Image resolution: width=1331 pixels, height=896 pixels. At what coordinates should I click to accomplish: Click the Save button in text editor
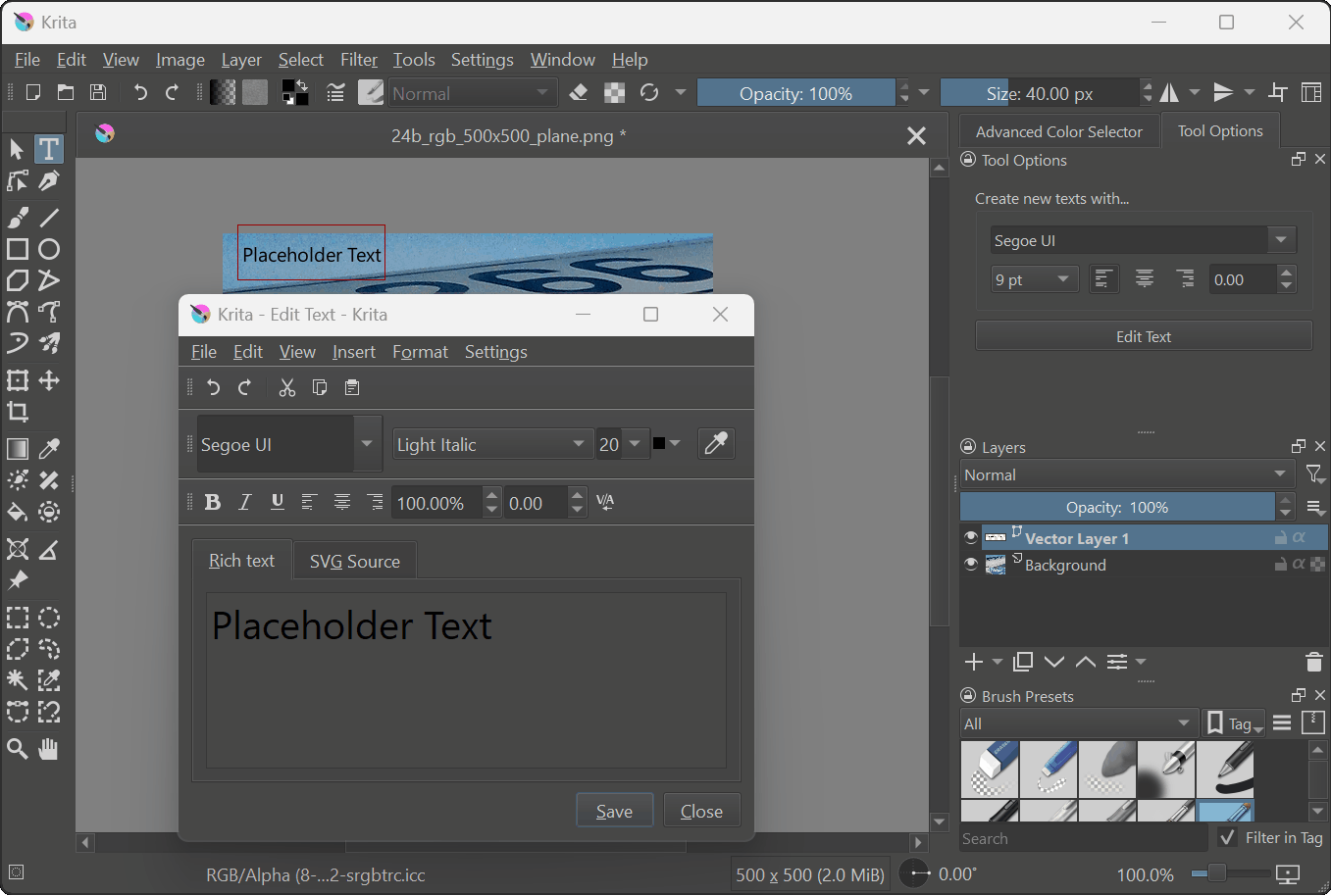[x=614, y=811]
